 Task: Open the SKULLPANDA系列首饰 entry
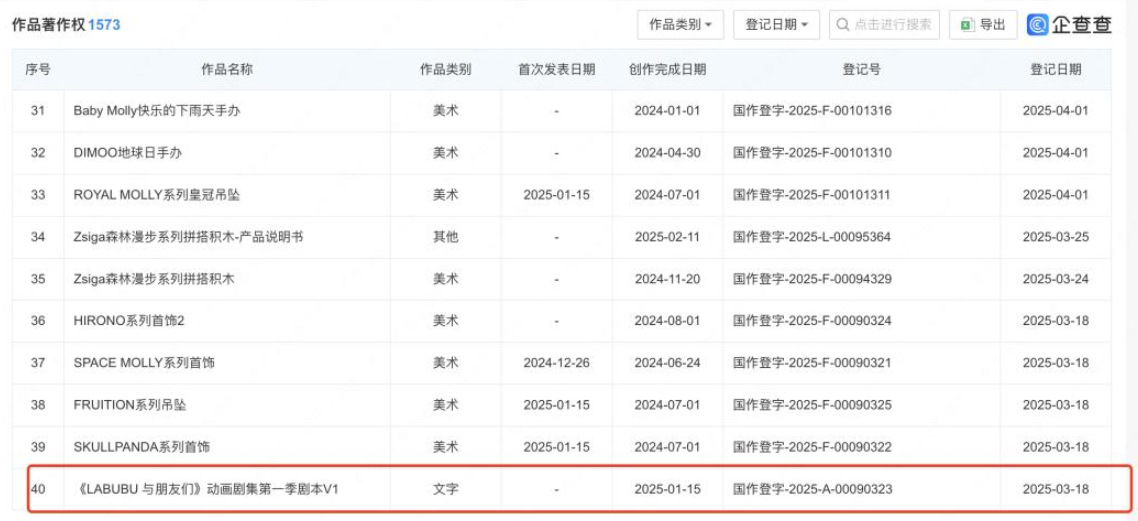(x=142, y=447)
